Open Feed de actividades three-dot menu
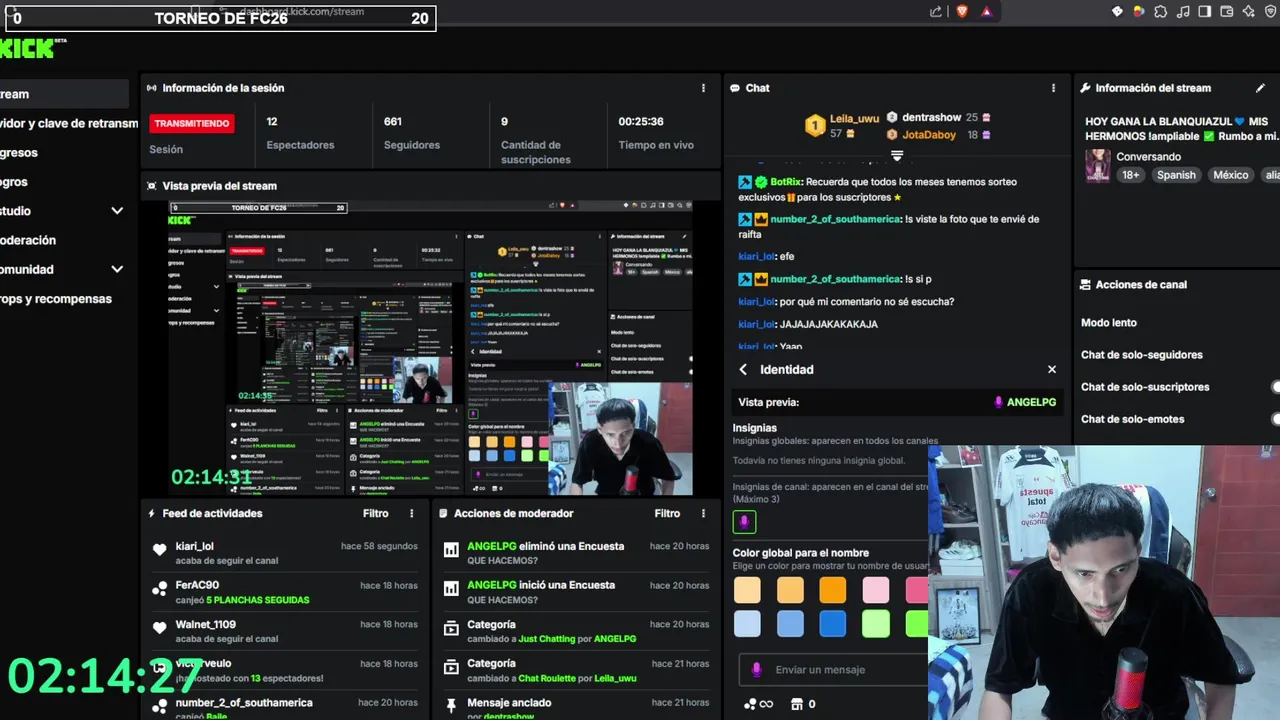The width and height of the screenshot is (1280, 720). (411, 513)
